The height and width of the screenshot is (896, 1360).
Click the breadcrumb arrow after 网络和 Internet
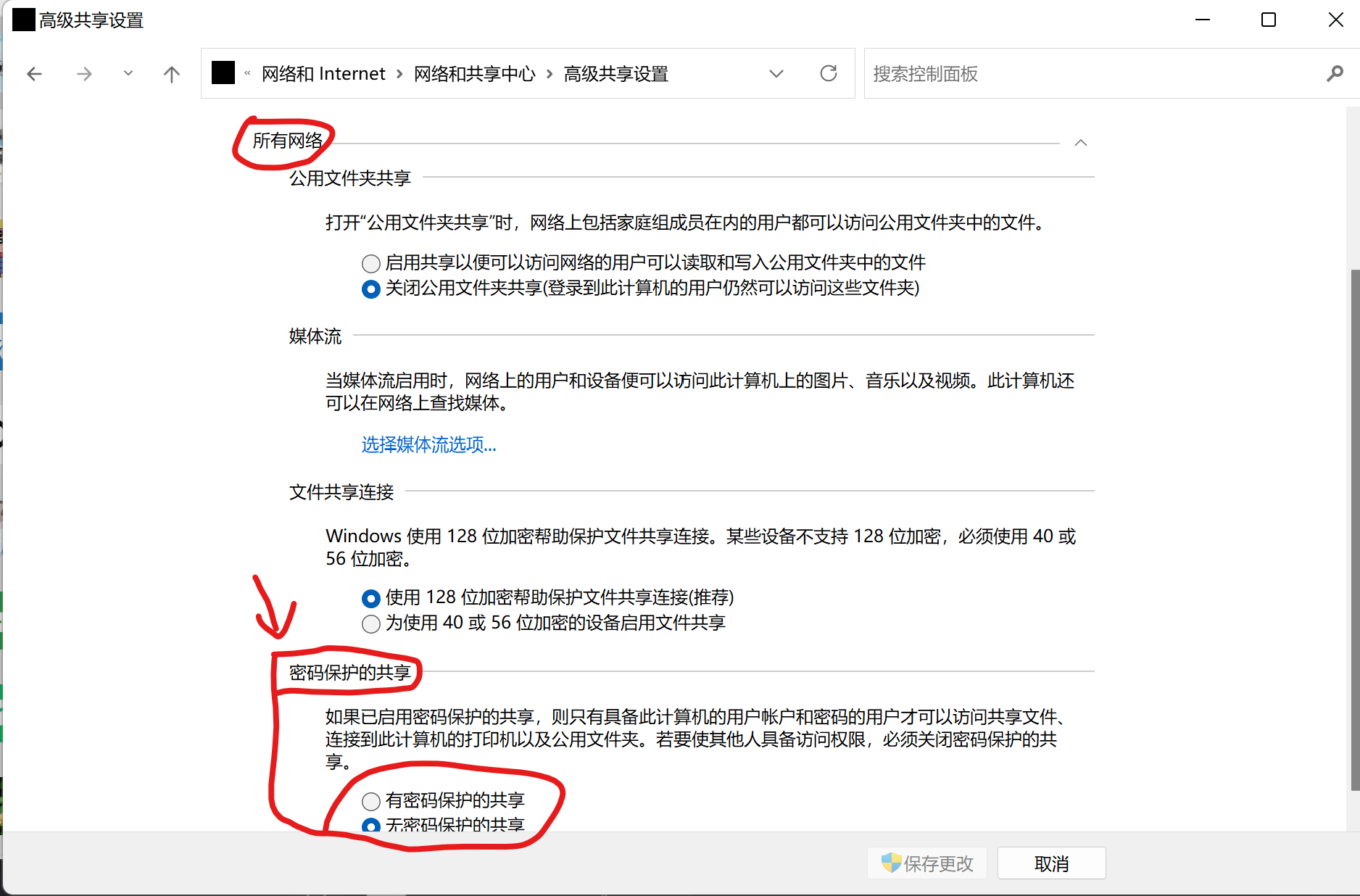pyautogui.click(x=399, y=74)
